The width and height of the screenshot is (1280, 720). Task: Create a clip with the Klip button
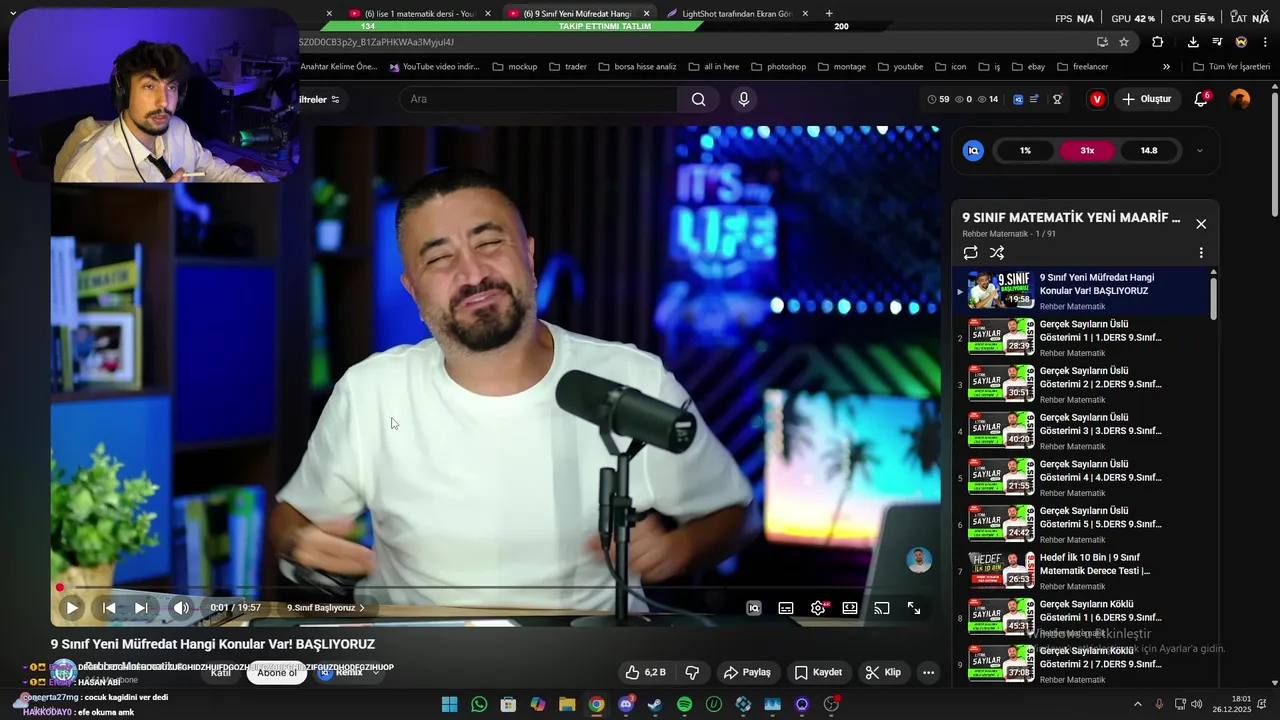coord(883,672)
